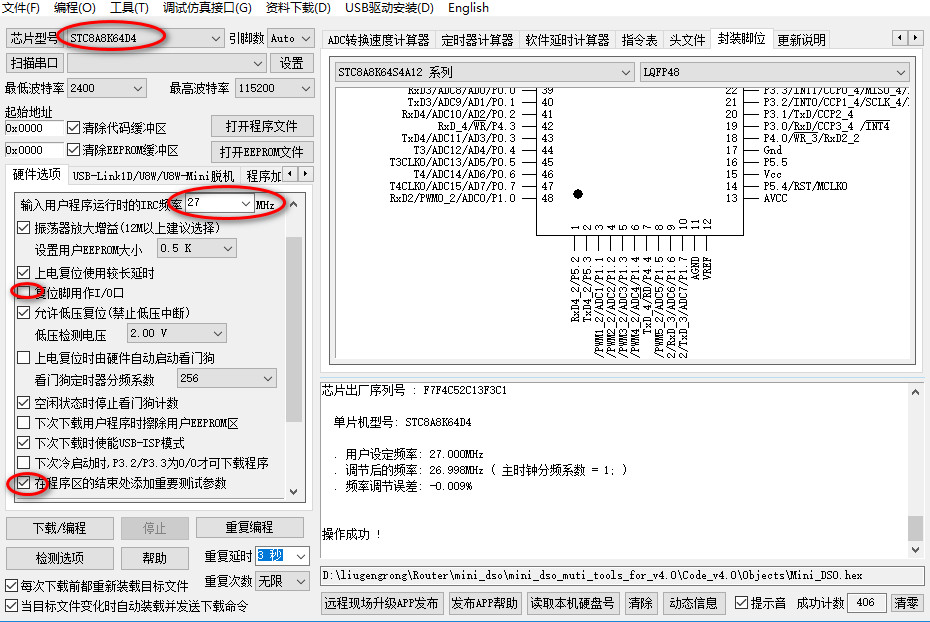This screenshot has height=622, width=930.
Task: Open the 最低波特率 2400 dropdown
Action: tap(138, 88)
